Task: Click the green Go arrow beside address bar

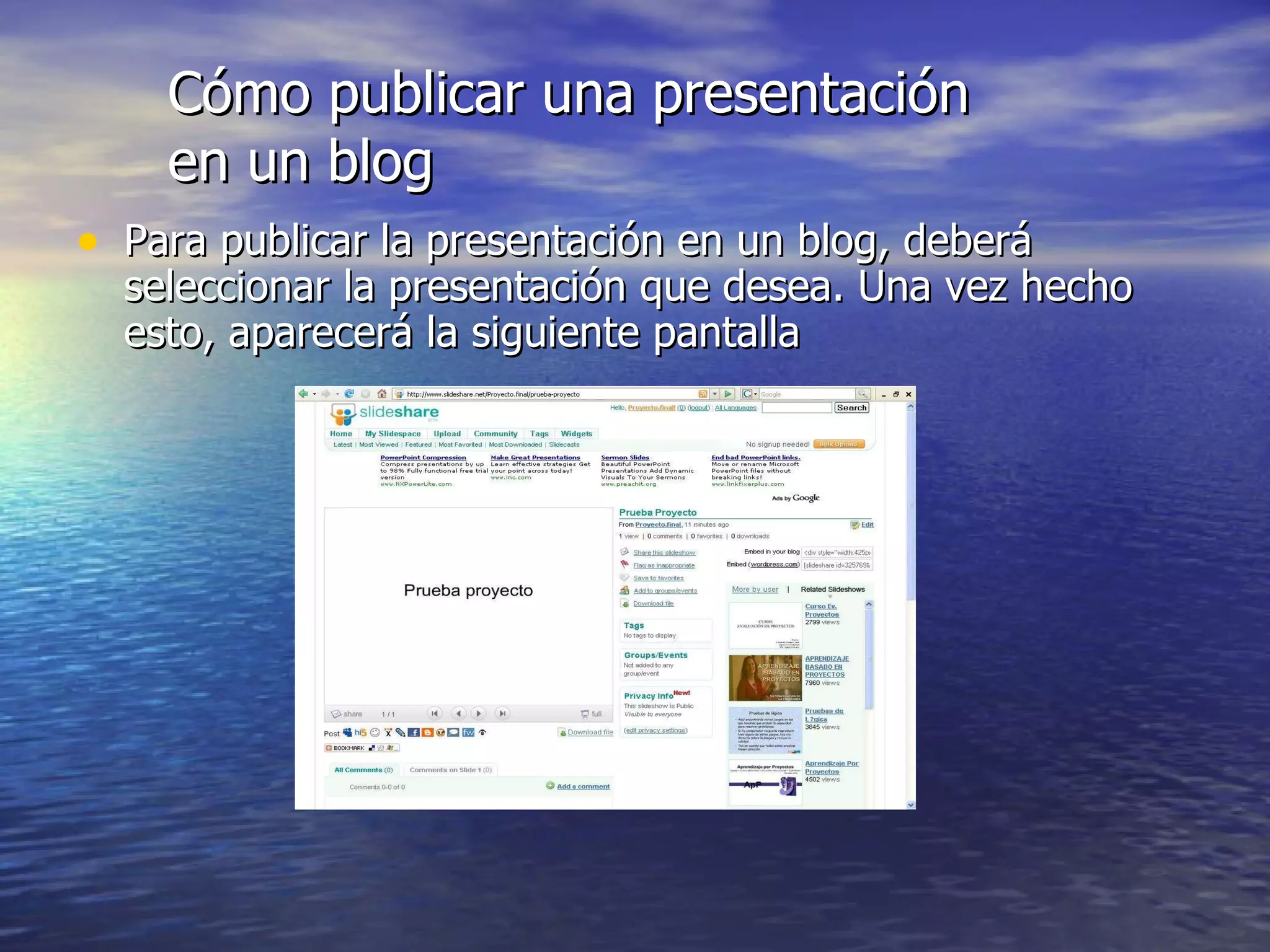Action: [729, 394]
